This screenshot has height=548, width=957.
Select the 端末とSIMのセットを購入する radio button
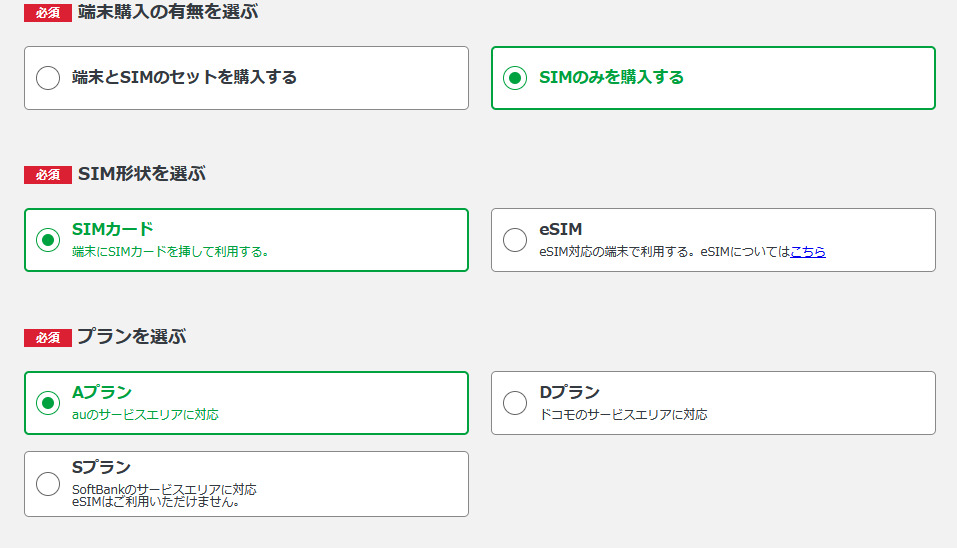[48, 78]
